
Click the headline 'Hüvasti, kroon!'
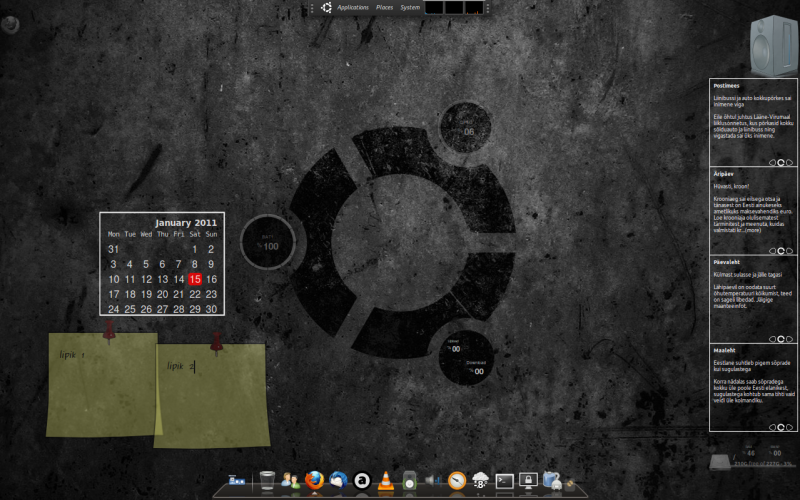click(x=731, y=187)
